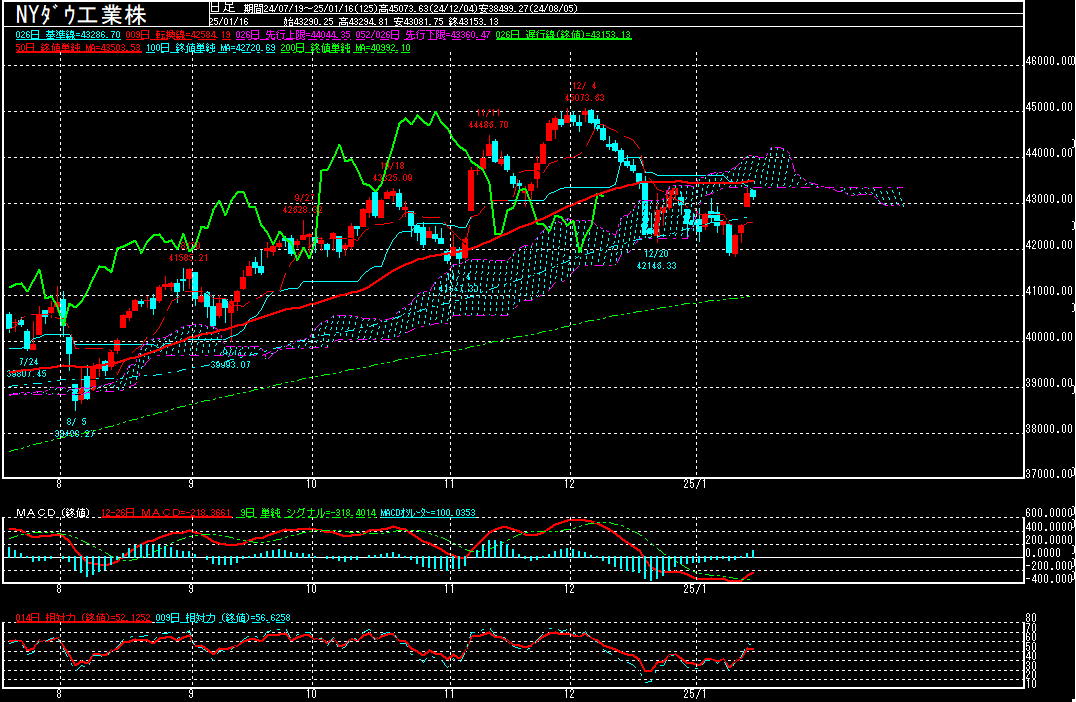The image size is (1076, 702).
Task: Select the closing price 終43153.13 in the header
Action: pyautogui.click(x=473, y=21)
